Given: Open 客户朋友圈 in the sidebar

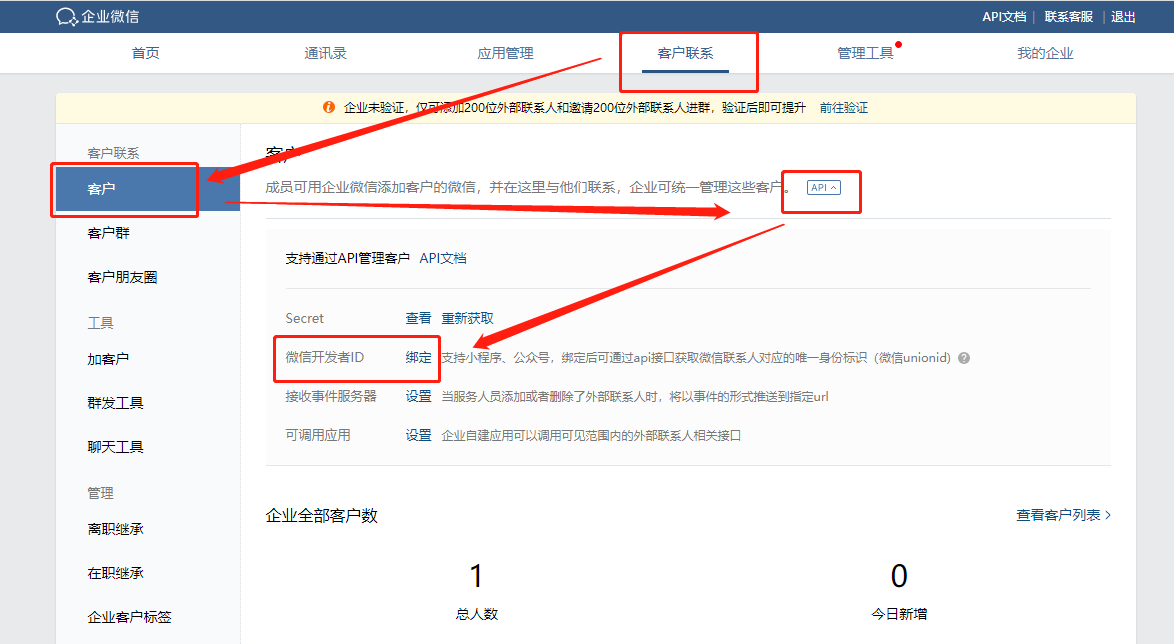Looking at the screenshot, I should (x=122, y=277).
